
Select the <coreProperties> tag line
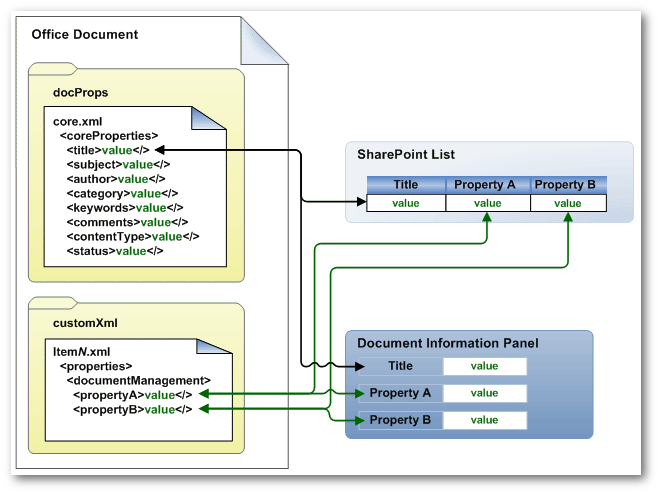point(109,136)
